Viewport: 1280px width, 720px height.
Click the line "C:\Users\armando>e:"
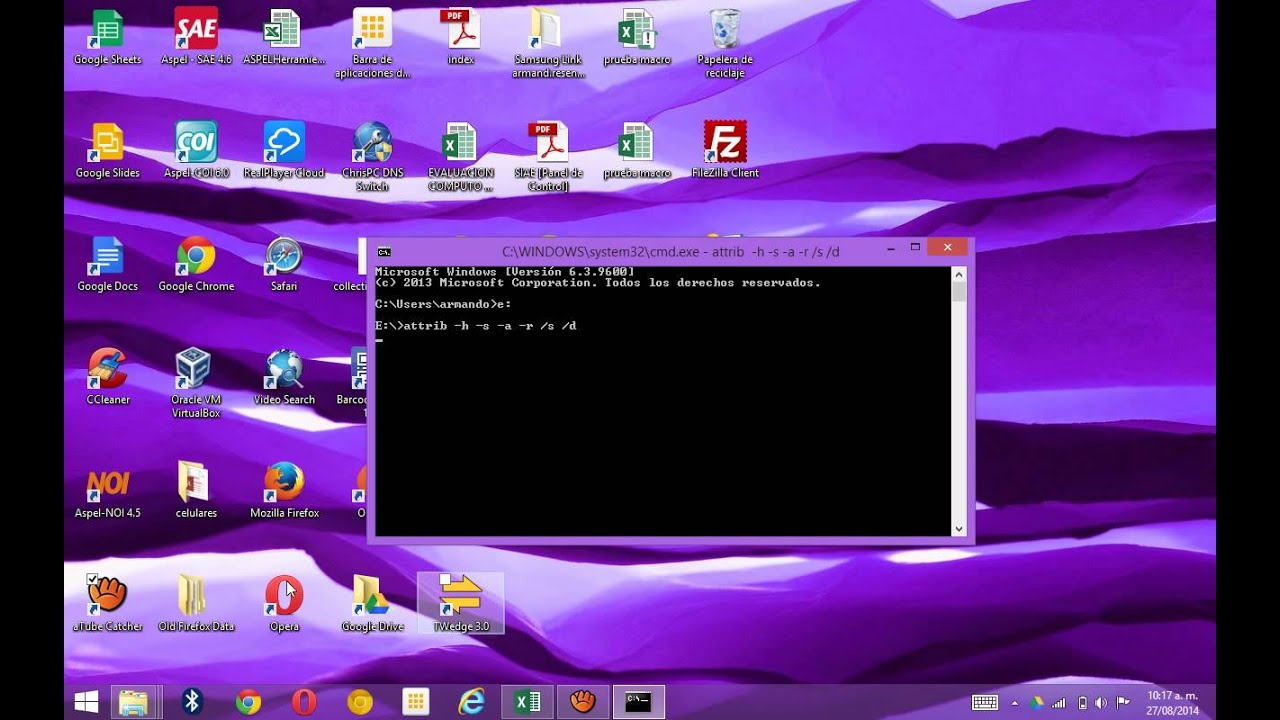pos(443,304)
